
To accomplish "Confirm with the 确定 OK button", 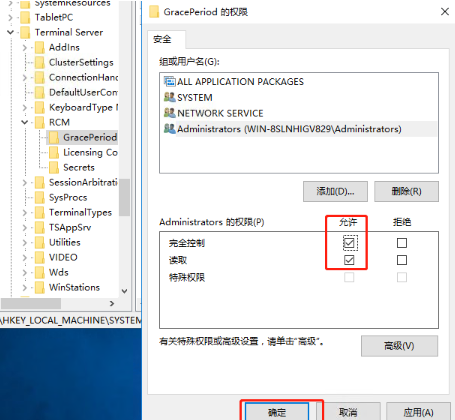I will 277,412.
